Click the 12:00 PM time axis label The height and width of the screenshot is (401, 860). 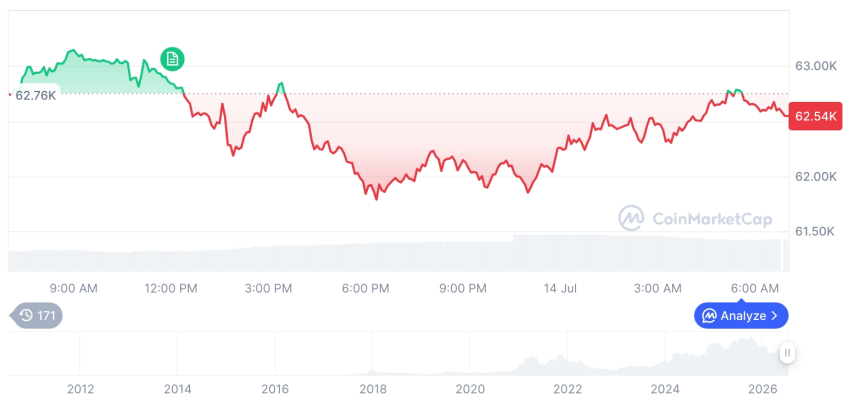(170, 288)
